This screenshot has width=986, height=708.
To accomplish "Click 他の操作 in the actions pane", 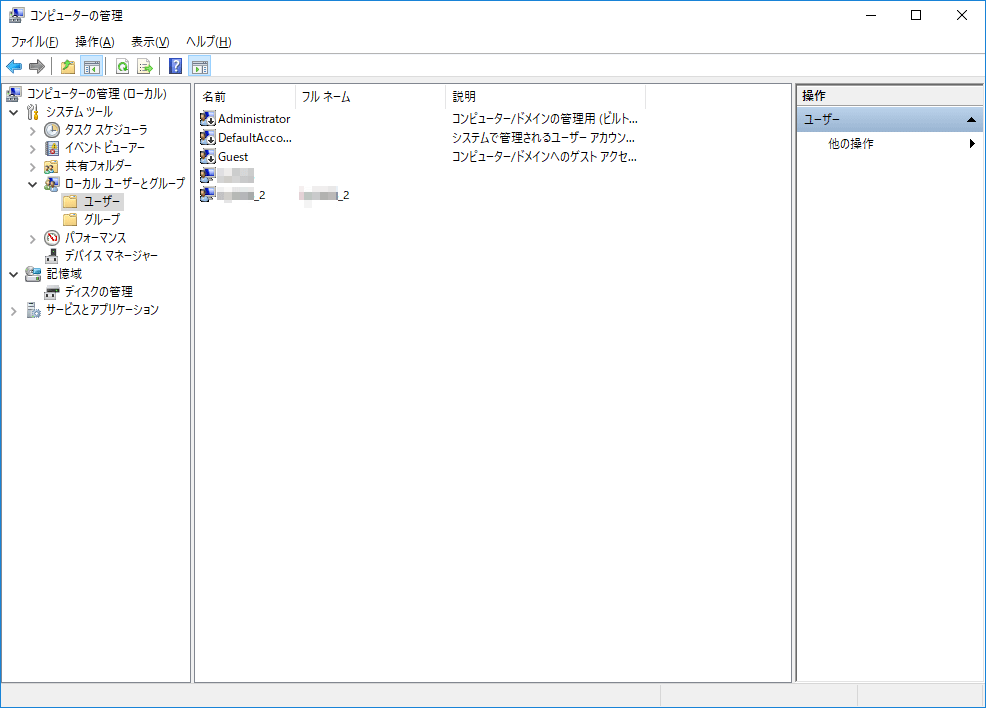I will tap(851, 143).
